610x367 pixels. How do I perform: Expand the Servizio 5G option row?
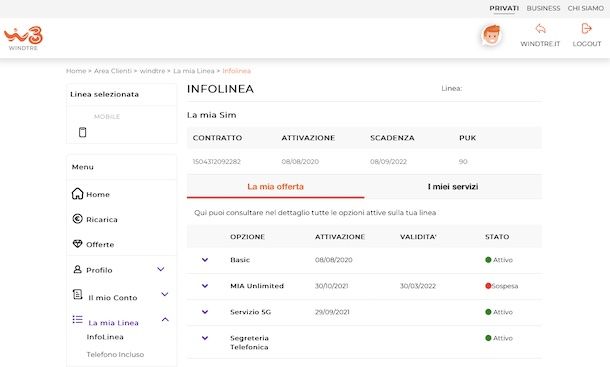(x=205, y=312)
